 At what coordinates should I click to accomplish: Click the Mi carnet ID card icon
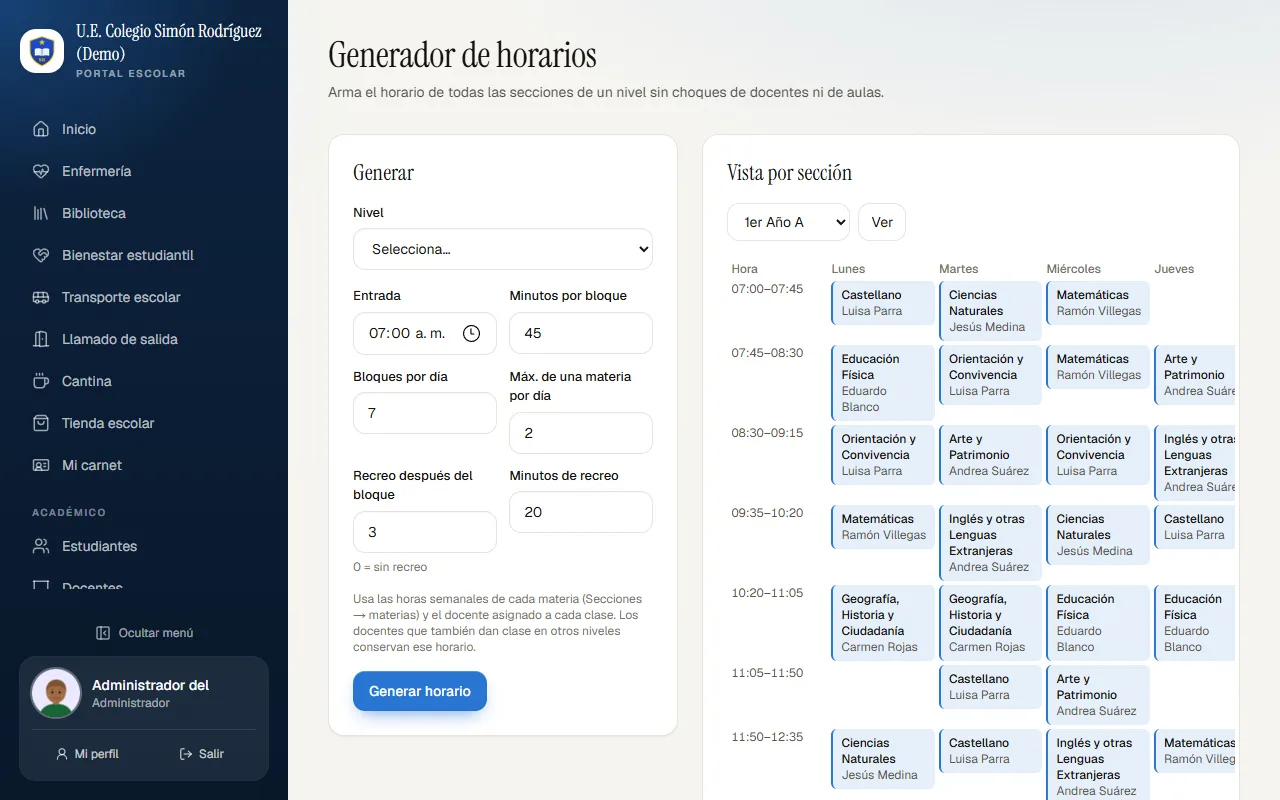tap(41, 465)
